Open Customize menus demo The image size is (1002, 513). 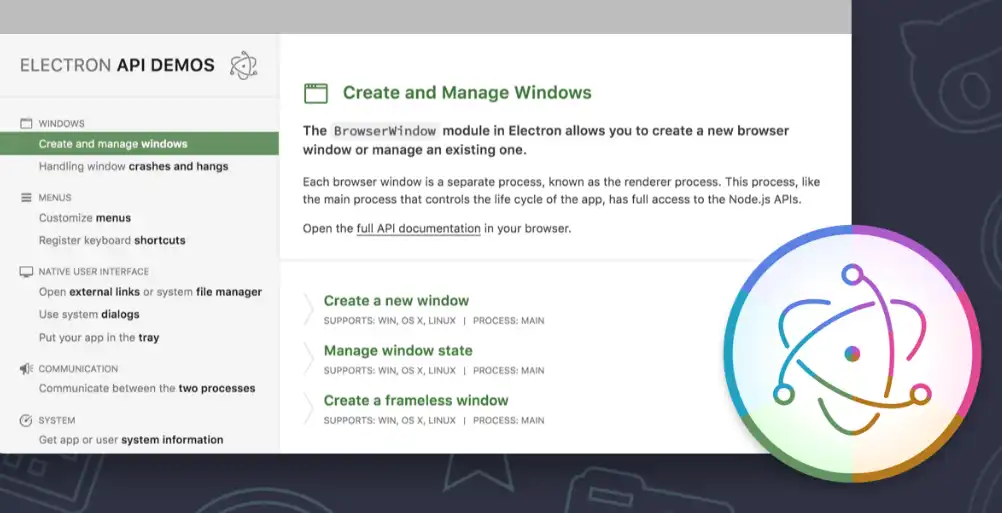point(85,218)
